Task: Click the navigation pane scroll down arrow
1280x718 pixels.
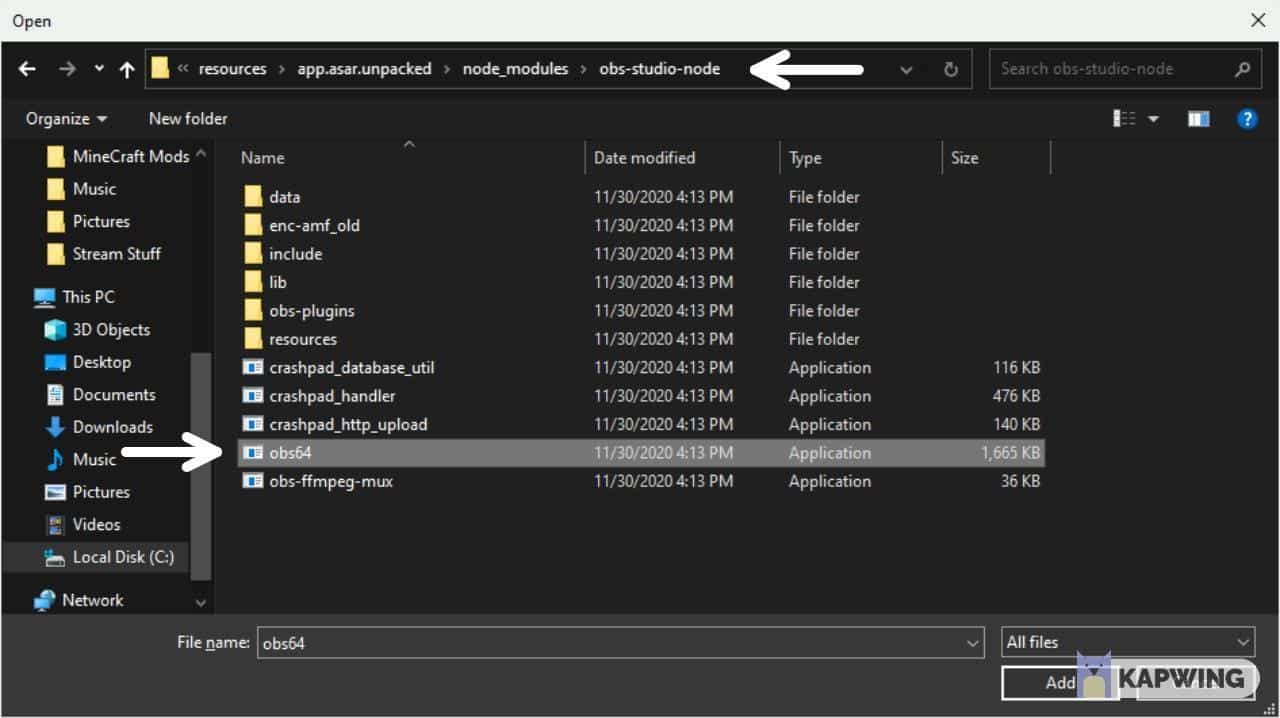Action: pyautogui.click(x=201, y=604)
